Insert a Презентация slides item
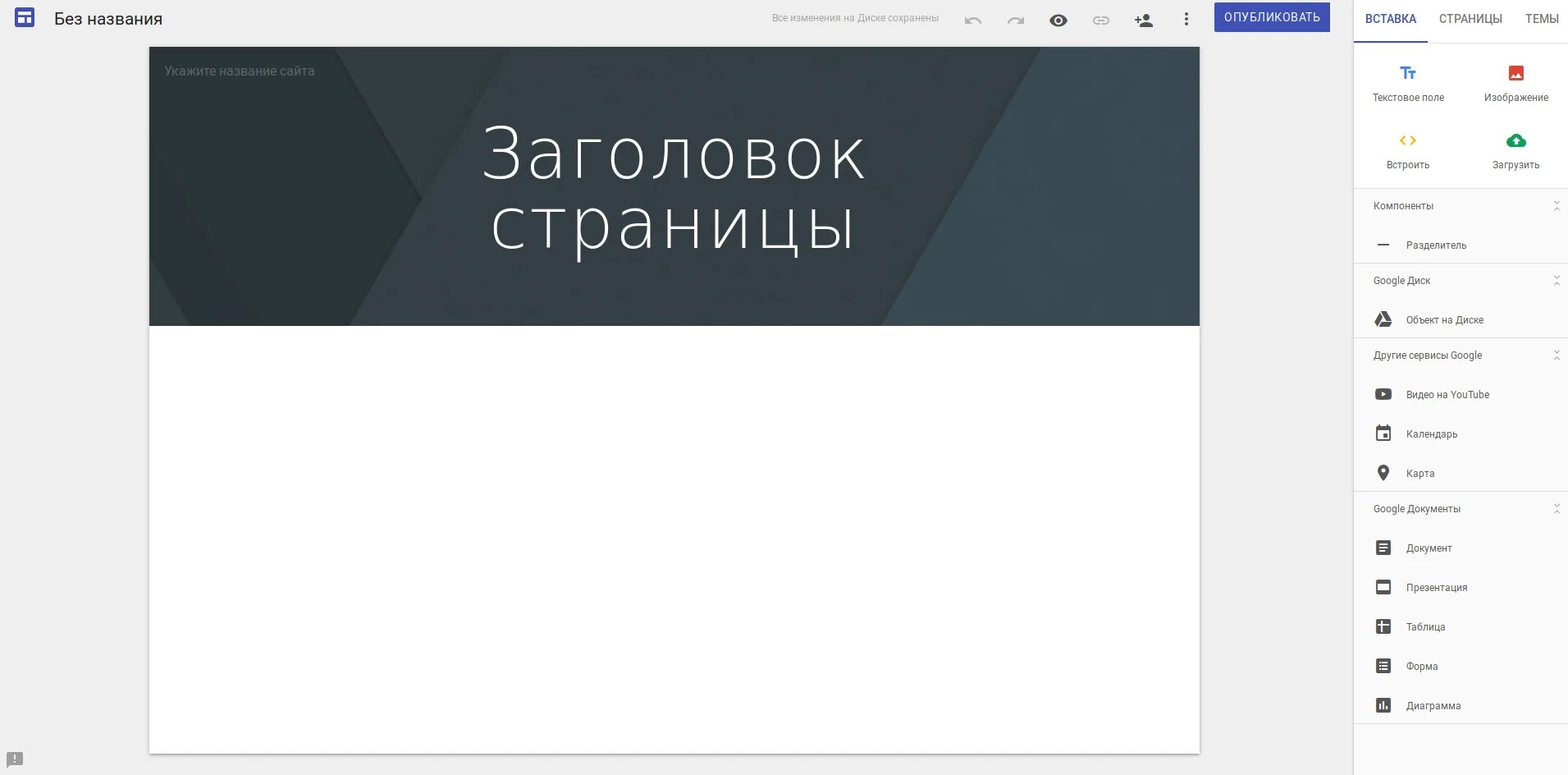This screenshot has height=775, width=1568. point(1461,587)
